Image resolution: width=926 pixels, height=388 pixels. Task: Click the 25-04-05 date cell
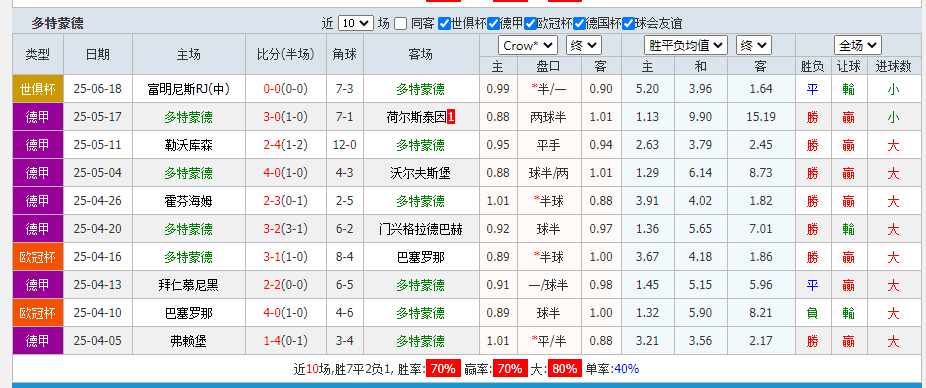[97, 341]
